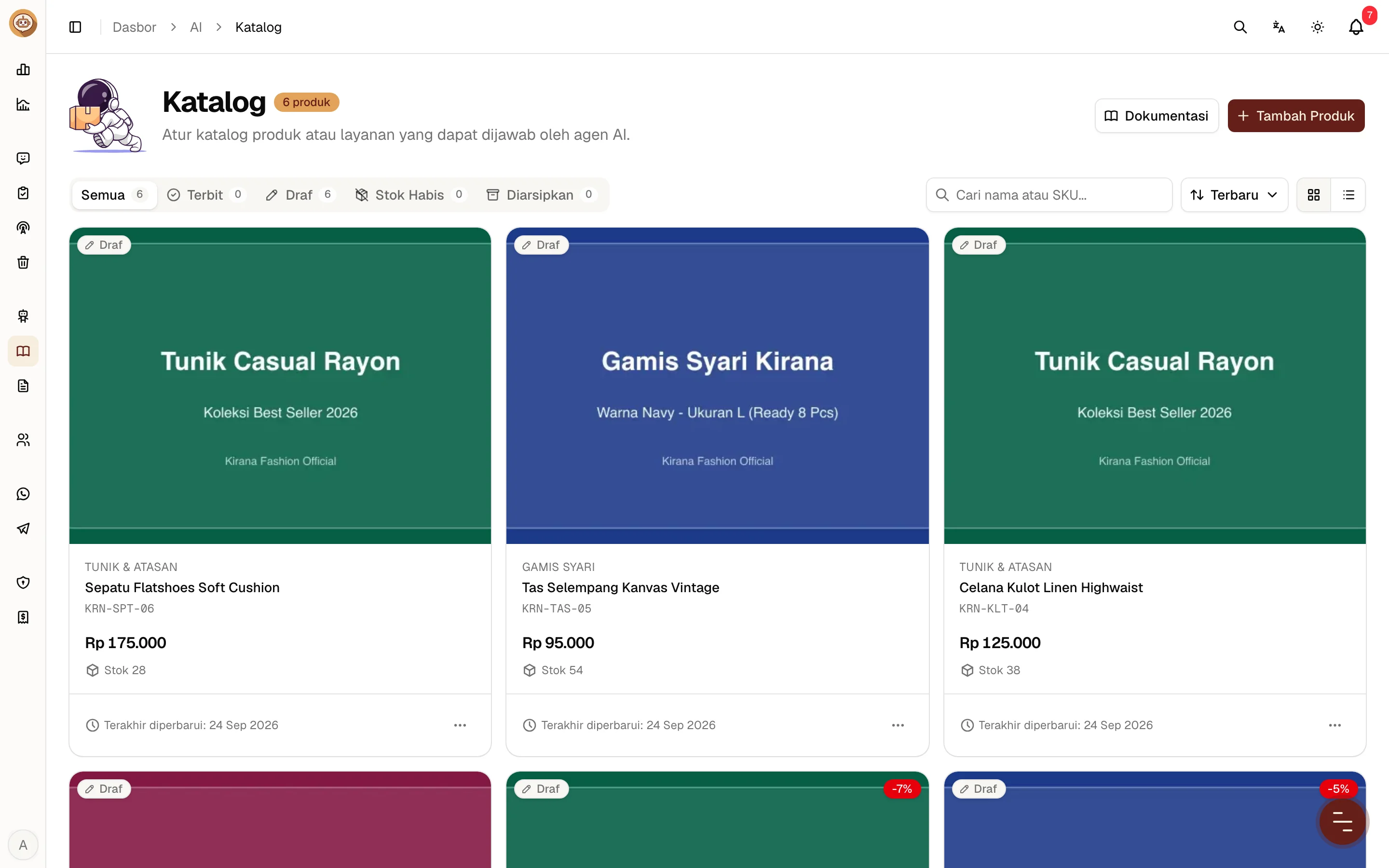Click the Dokumentasi button
The height and width of the screenshot is (868, 1389).
point(1157,116)
